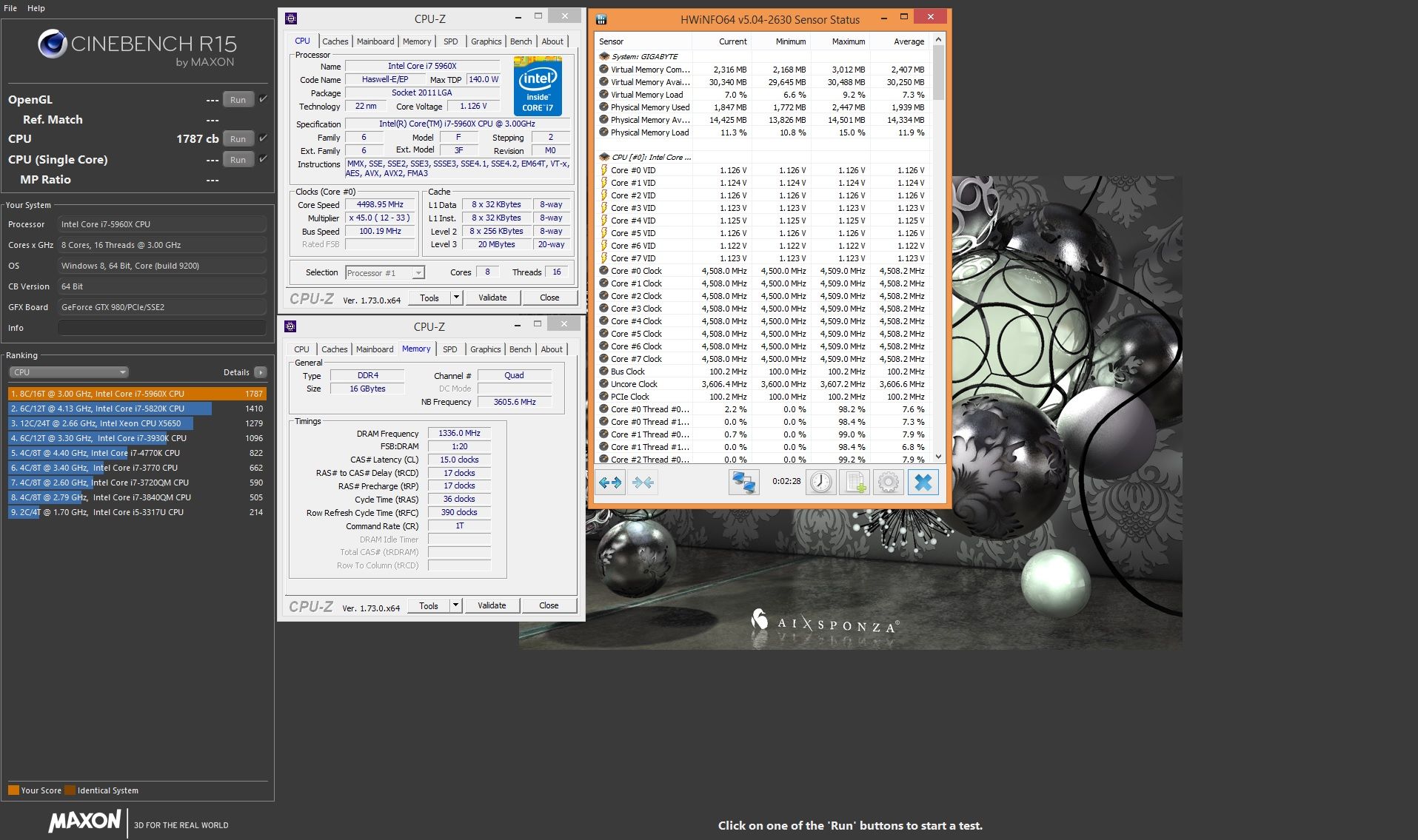Click the Core #7 VID lightning icon
Viewport: 1418px width, 840px height.
[x=603, y=258]
